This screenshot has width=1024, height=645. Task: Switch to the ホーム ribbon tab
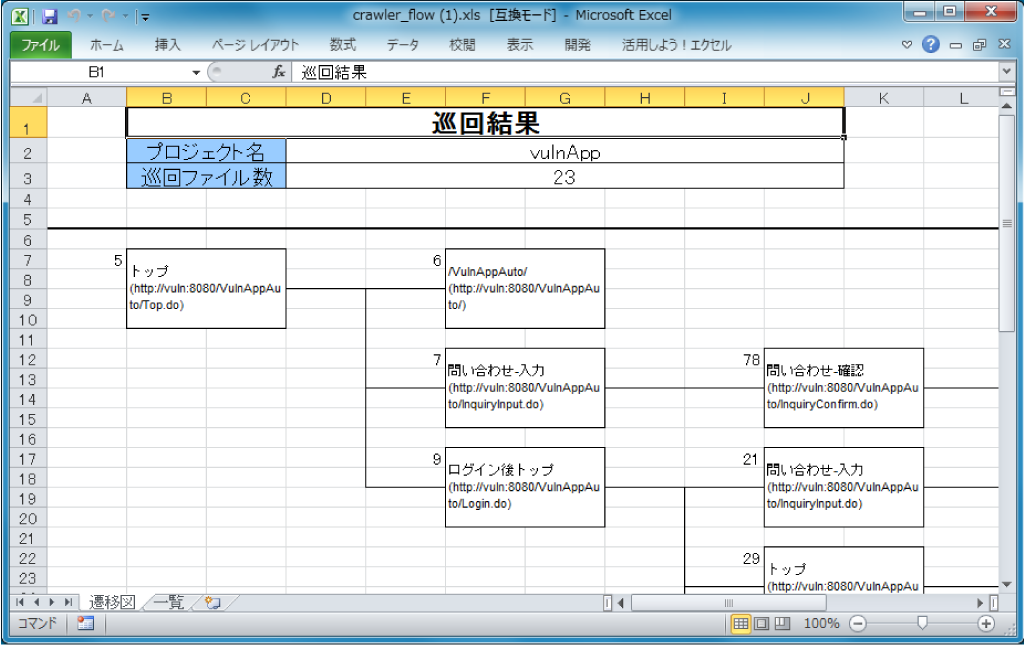(106, 45)
